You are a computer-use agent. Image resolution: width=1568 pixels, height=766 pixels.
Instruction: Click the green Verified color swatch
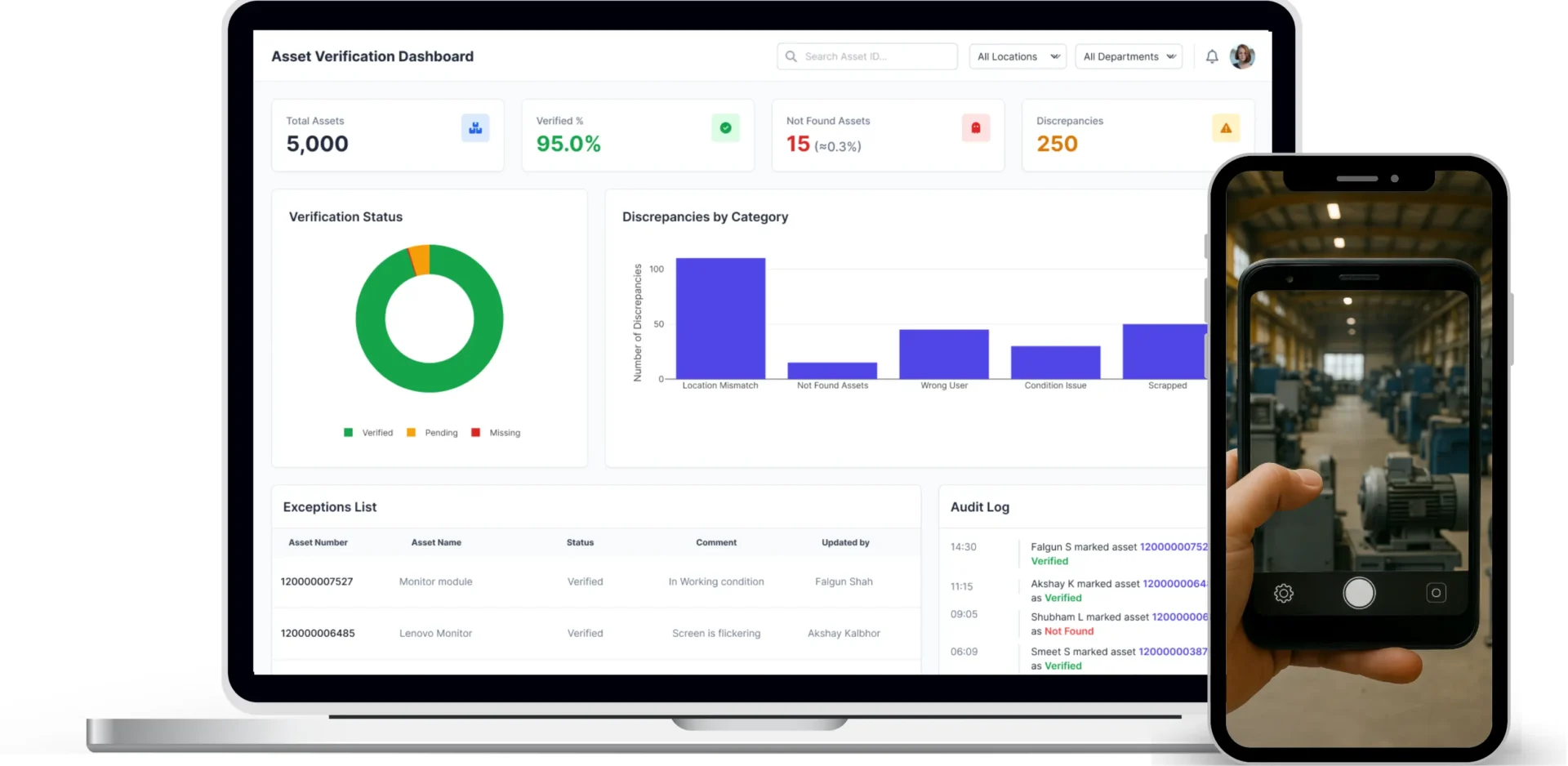348,432
